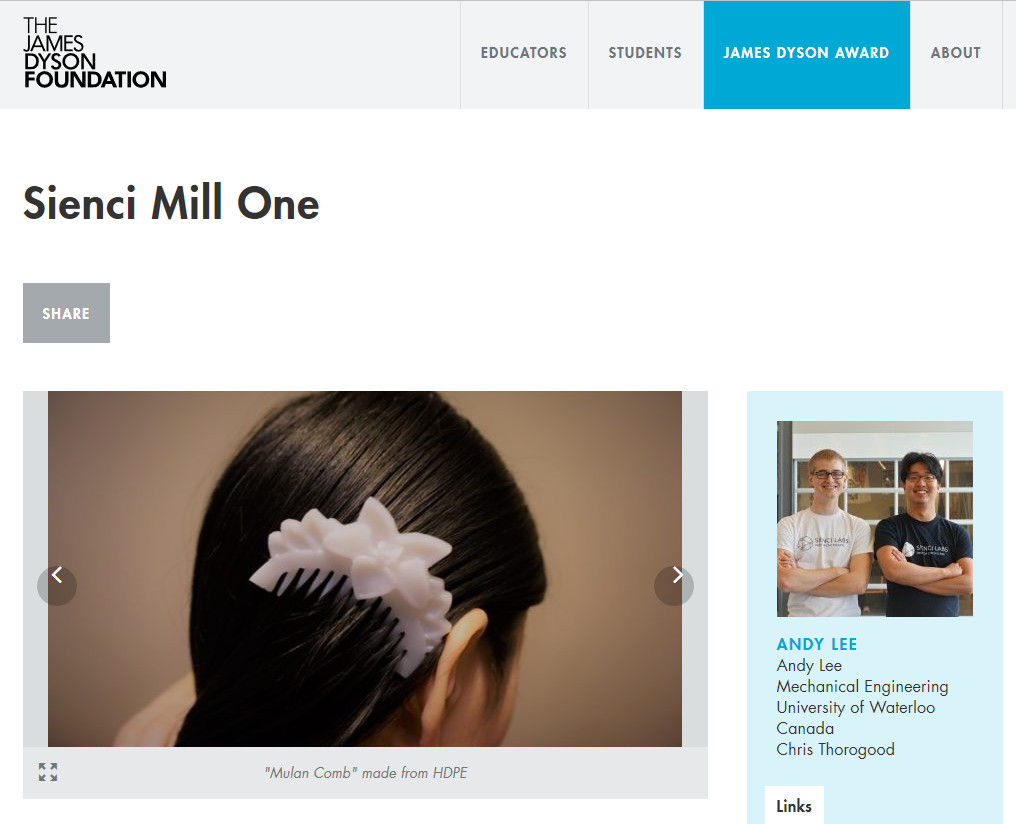Click the team photo of two inventors
This screenshot has width=1016, height=824.
pos(875,519)
